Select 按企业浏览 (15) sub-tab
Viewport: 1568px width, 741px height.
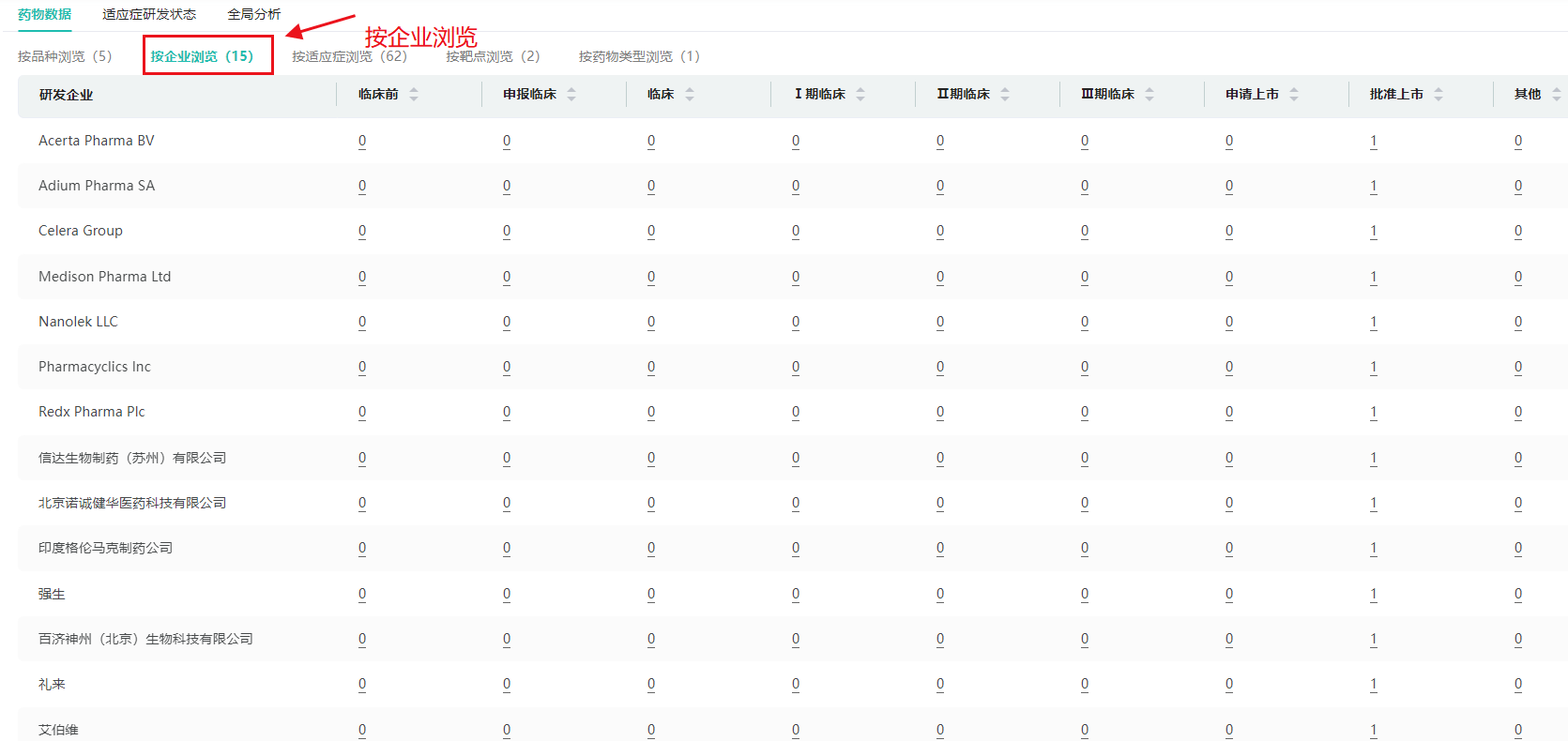[x=203, y=56]
